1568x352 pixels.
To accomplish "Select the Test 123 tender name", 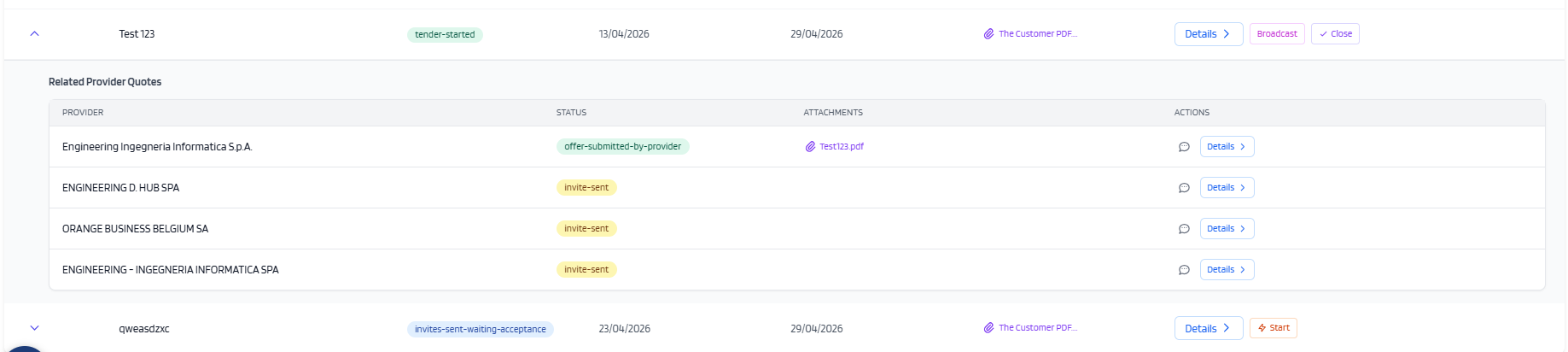I will coord(137,34).
